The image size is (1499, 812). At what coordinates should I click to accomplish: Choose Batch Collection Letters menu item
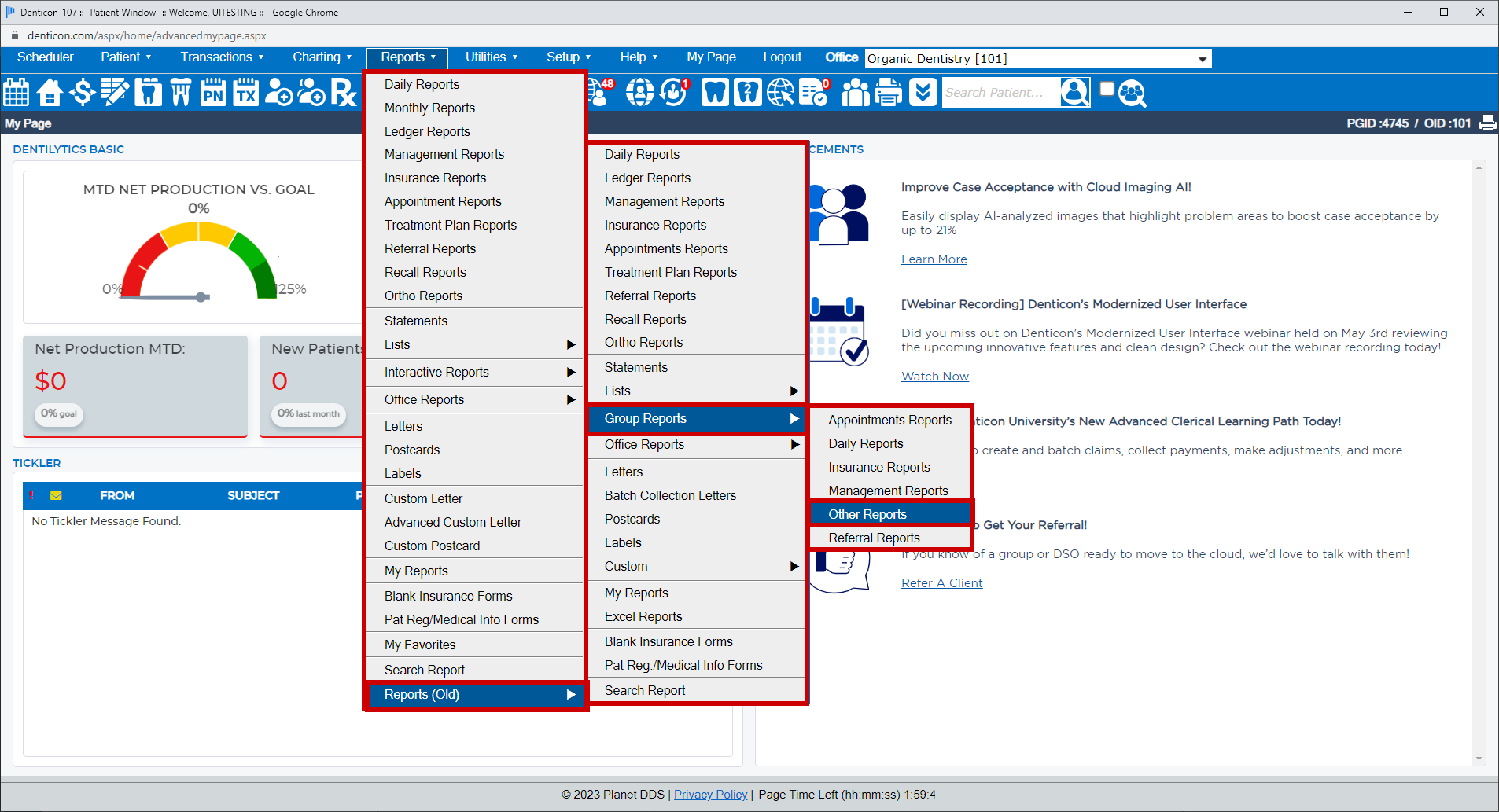[x=670, y=495]
